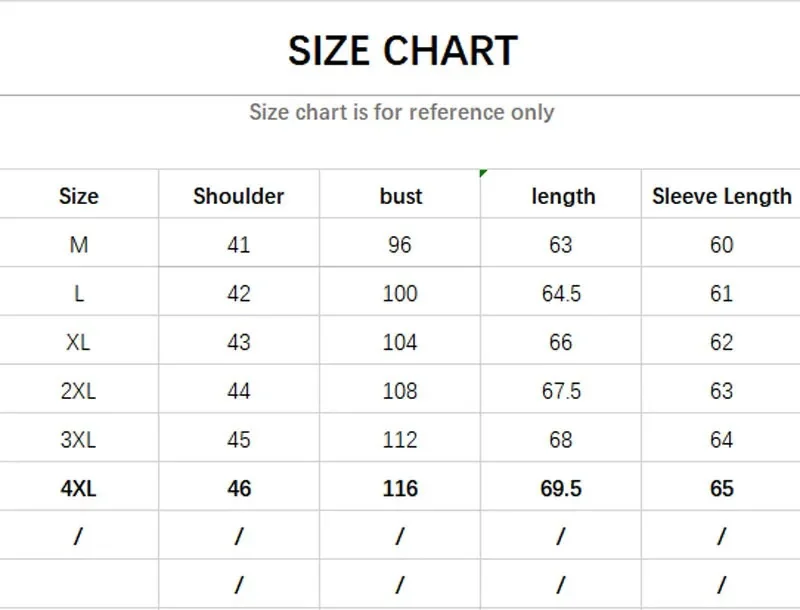
Task: Select the length header cell
Action: [561, 196]
